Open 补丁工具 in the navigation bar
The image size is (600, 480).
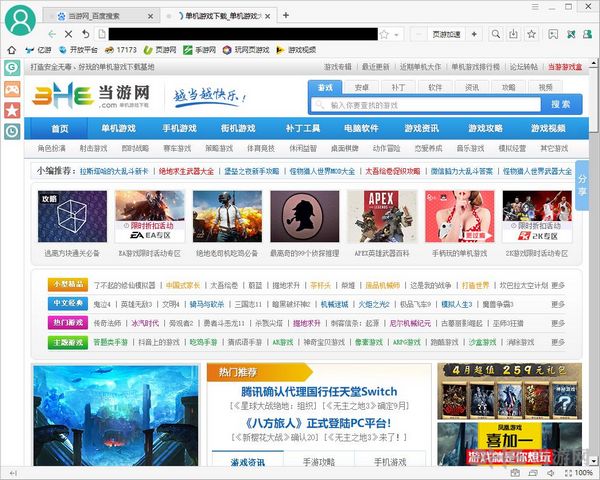(x=303, y=128)
